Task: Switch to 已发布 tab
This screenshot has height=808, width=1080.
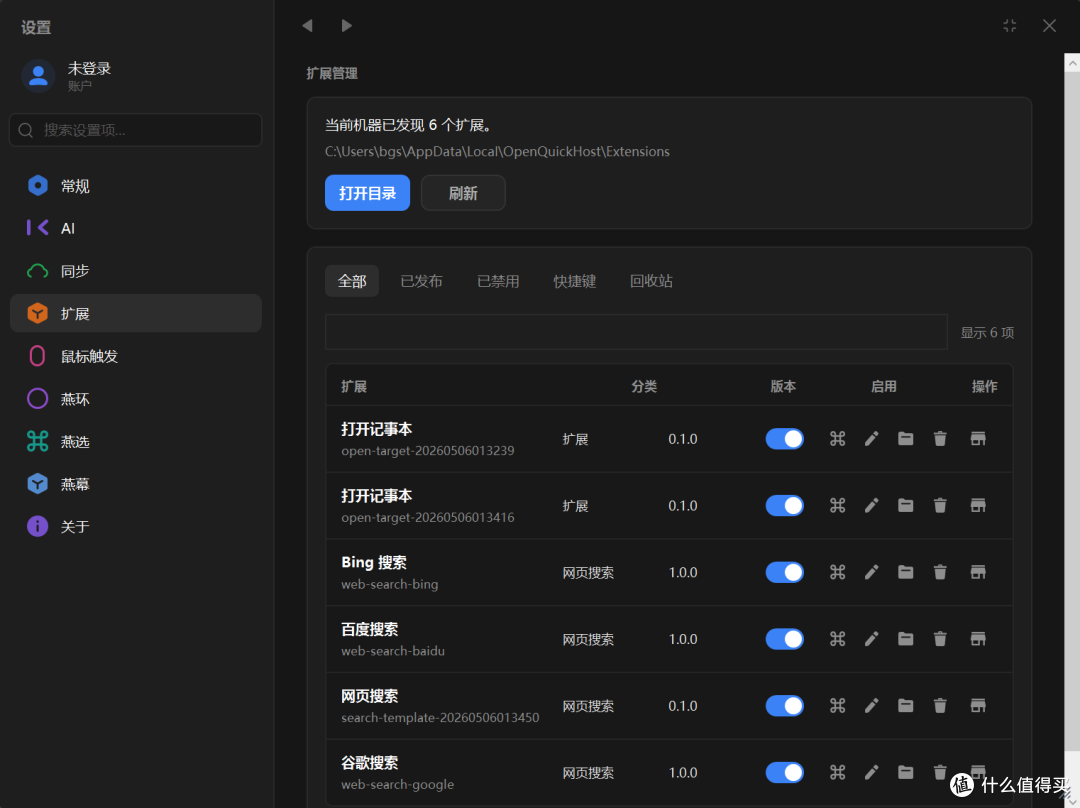Action: point(422,281)
